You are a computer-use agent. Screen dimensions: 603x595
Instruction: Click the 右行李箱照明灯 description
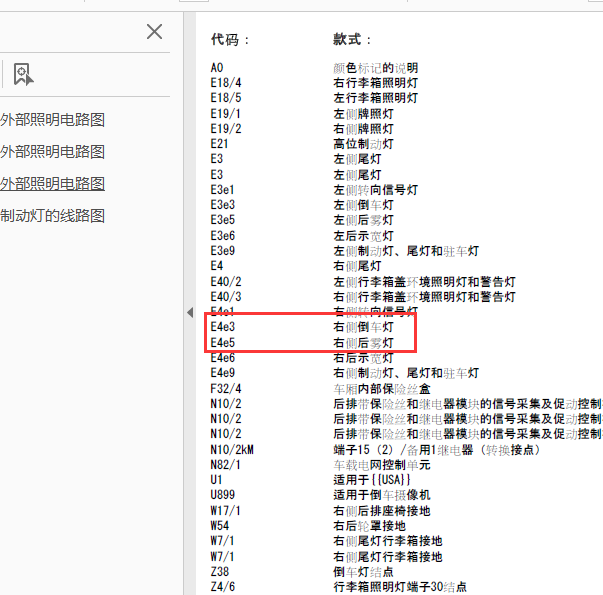(375, 83)
